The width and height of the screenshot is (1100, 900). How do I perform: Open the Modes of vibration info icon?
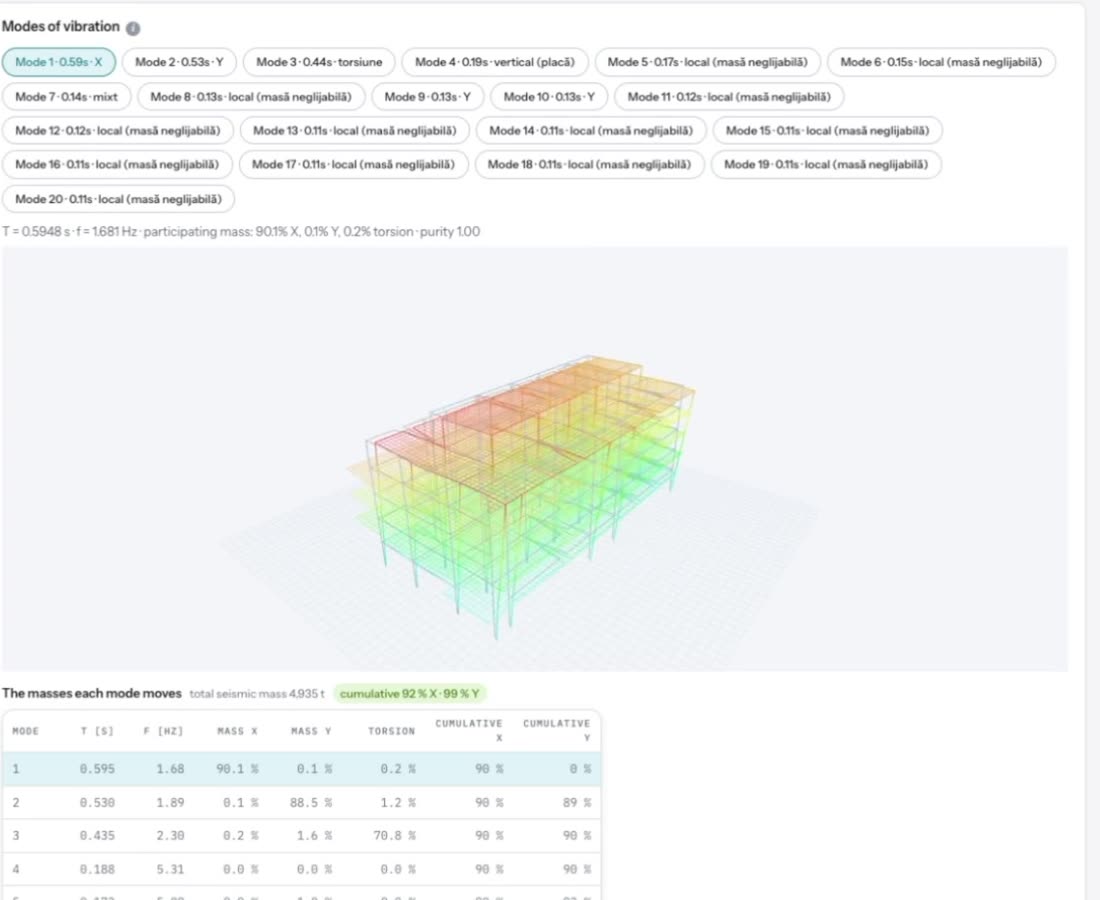coord(133,28)
